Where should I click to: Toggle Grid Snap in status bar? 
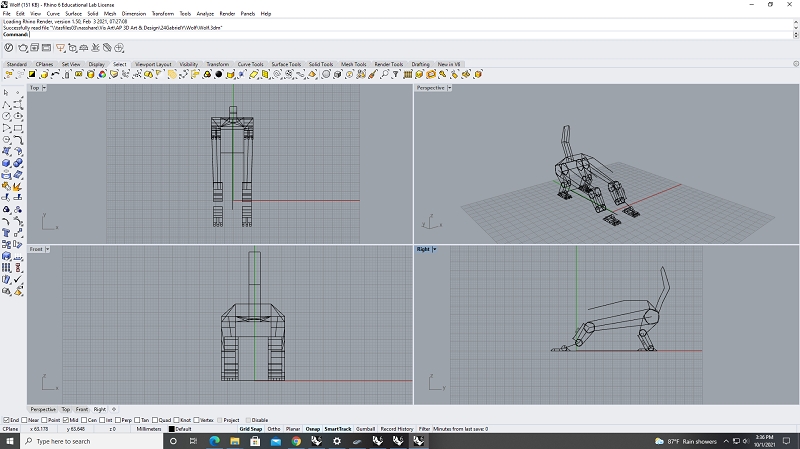point(250,429)
